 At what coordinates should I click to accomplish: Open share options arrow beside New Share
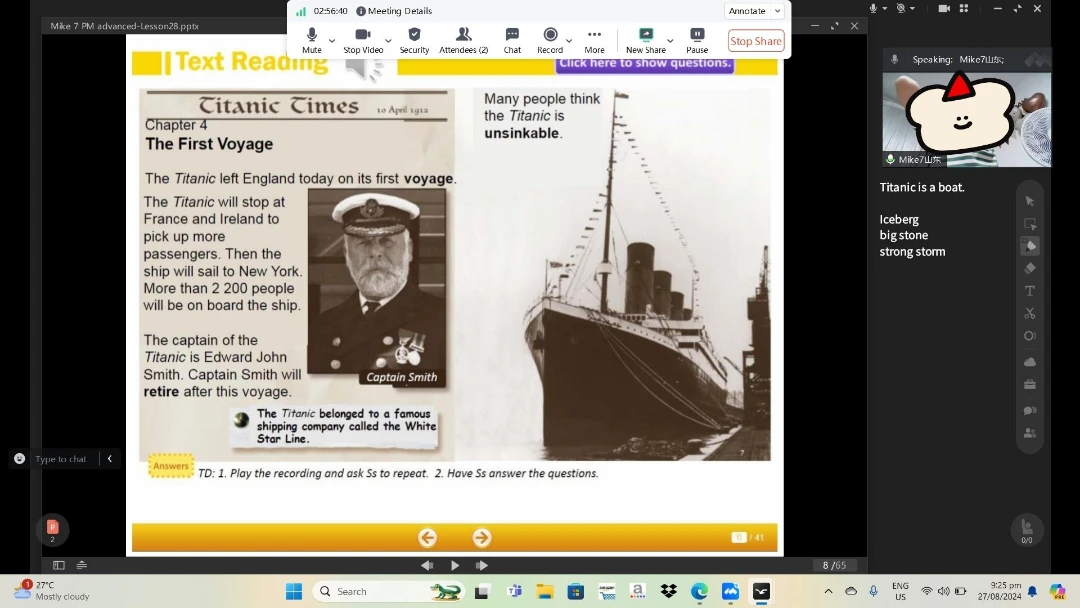coord(670,41)
